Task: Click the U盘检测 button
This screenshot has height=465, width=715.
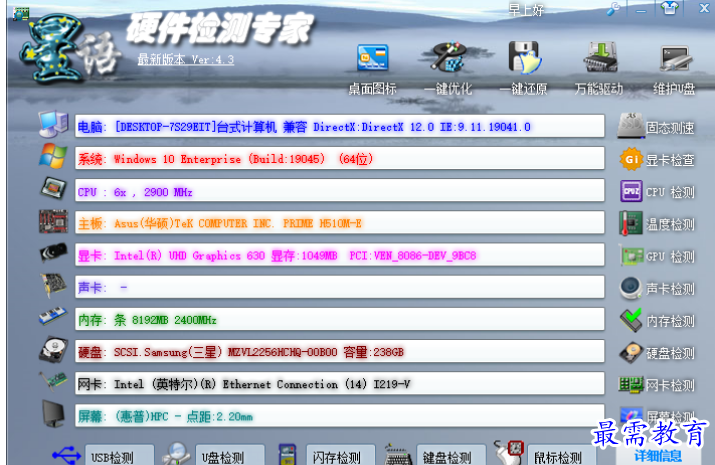Action: click(x=230, y=455)
